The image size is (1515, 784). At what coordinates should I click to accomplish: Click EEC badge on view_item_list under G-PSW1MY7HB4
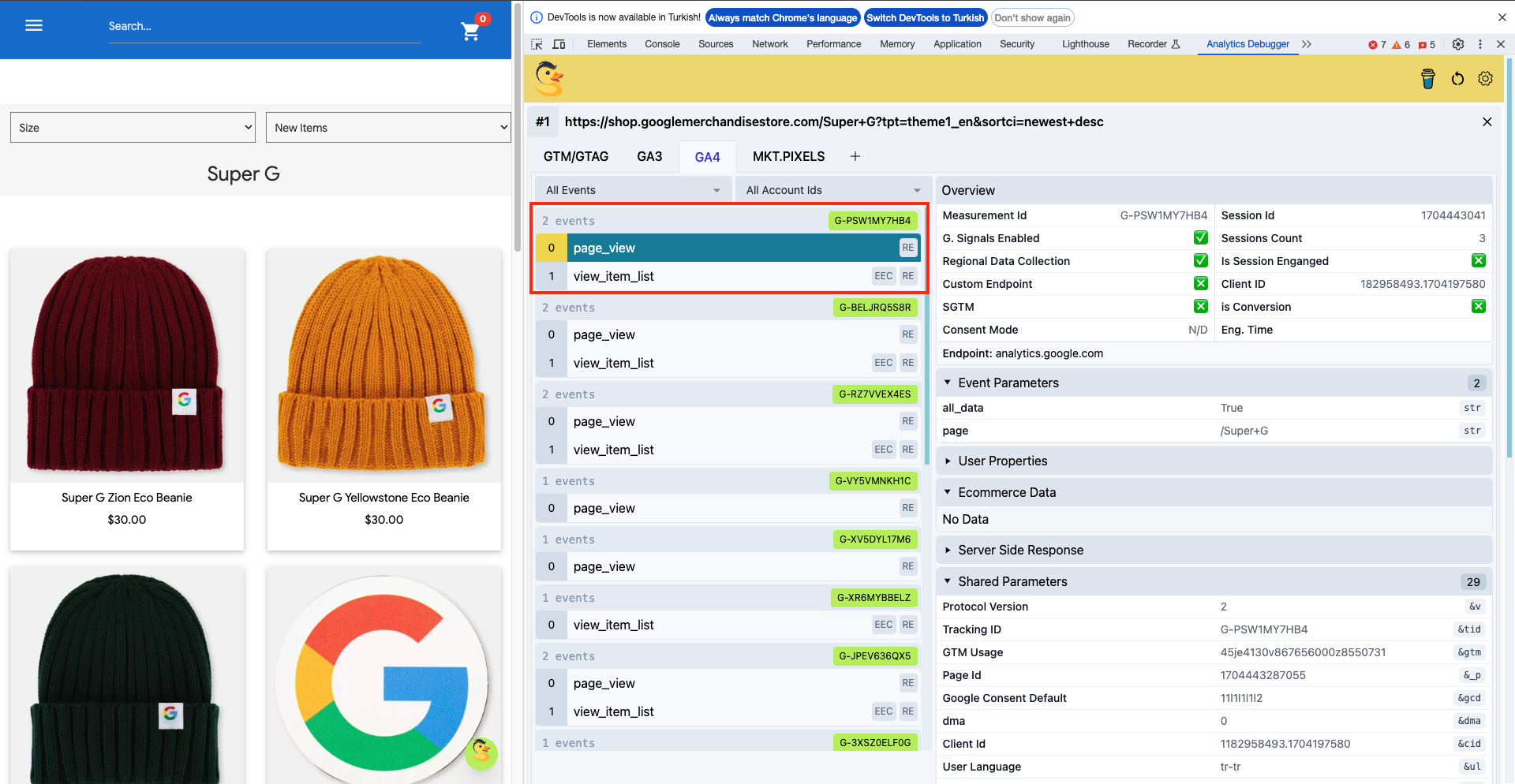(x=883, y=276)
